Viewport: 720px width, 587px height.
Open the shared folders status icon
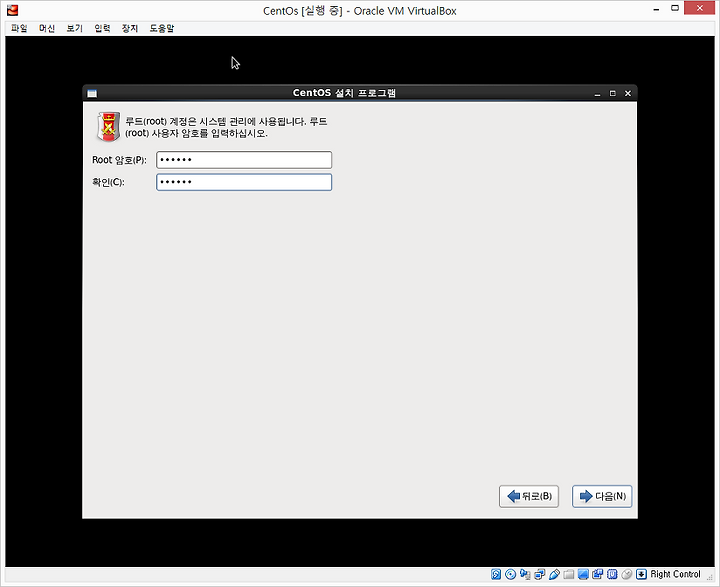point(569,574)
